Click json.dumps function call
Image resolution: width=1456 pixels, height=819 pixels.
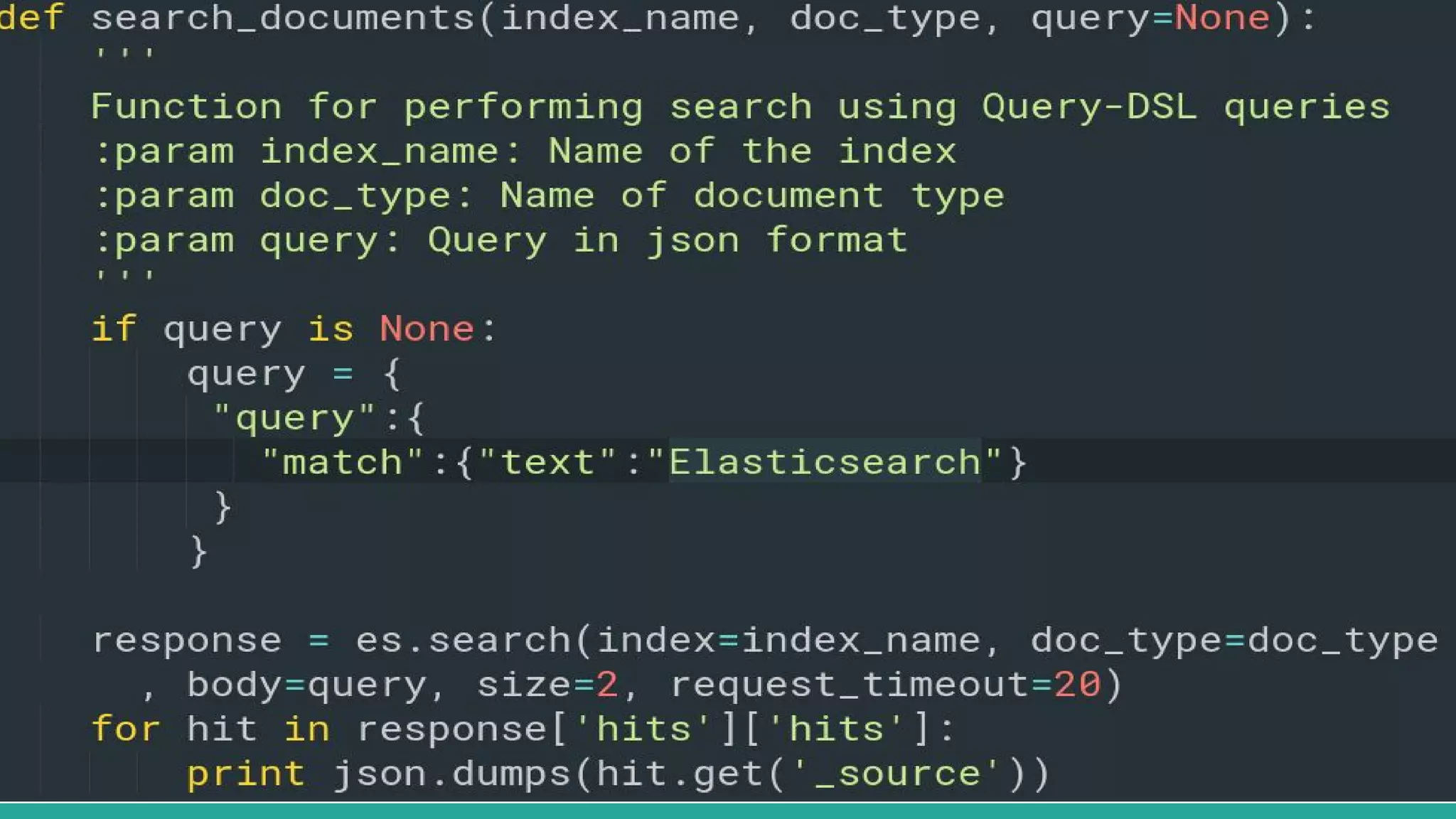pyautogui.click(x=451, y=774)
